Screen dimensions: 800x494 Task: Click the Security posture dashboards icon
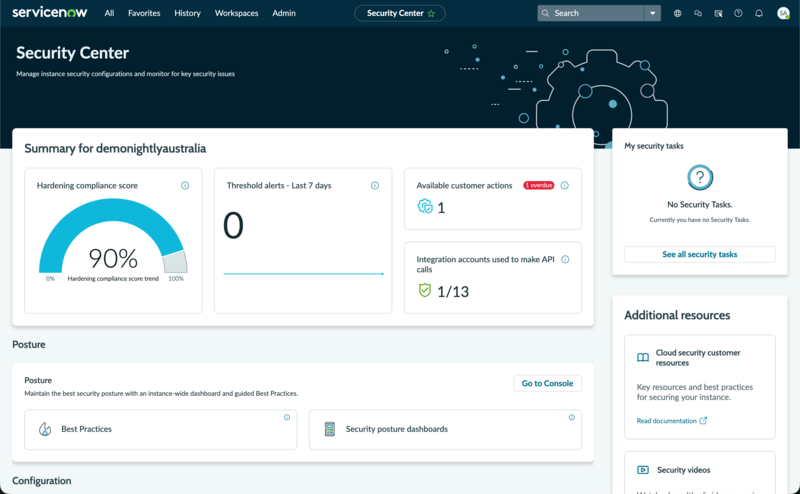pyautogui.click(x=330, y=429)
